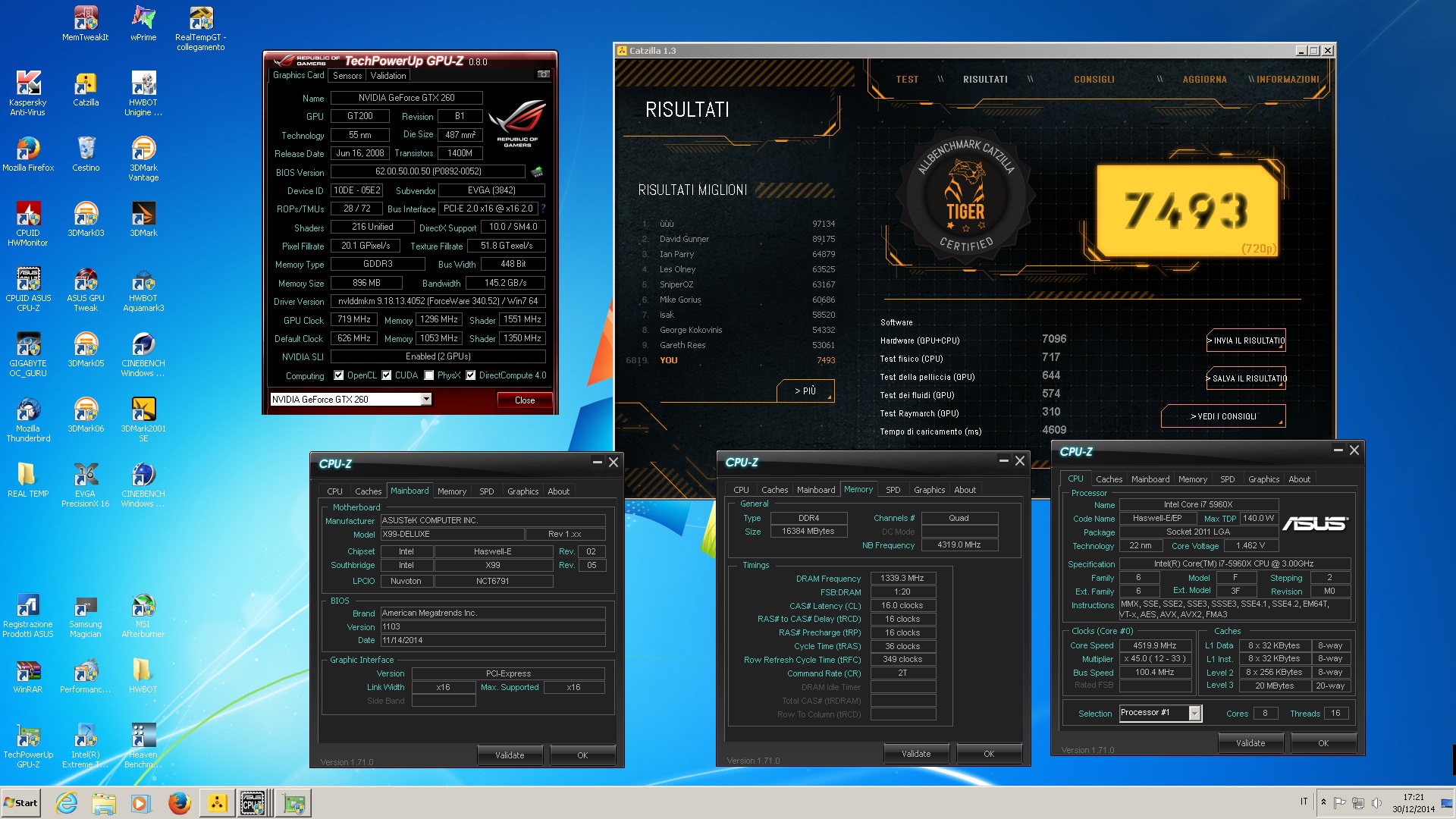Open the RealTempGT shortcut icon
This screenshot has height=819, width=1456.
[x=201, y=28]
